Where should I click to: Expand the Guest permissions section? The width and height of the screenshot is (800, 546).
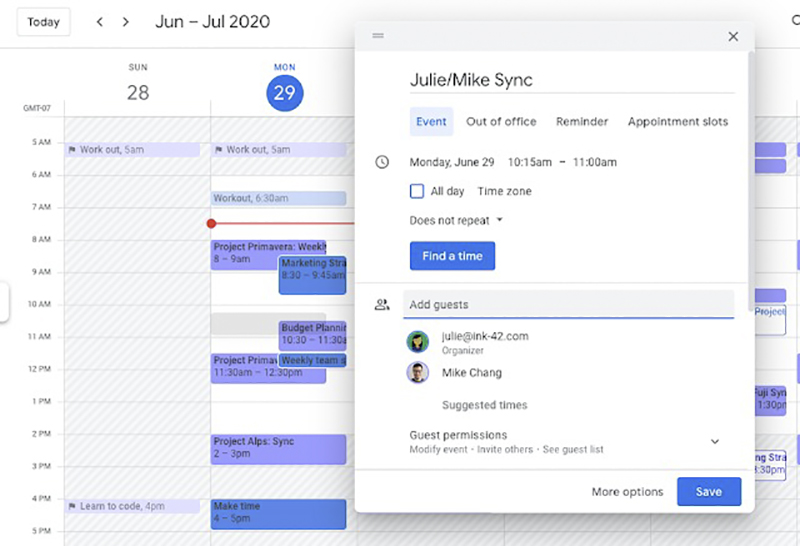click(715, 441)
